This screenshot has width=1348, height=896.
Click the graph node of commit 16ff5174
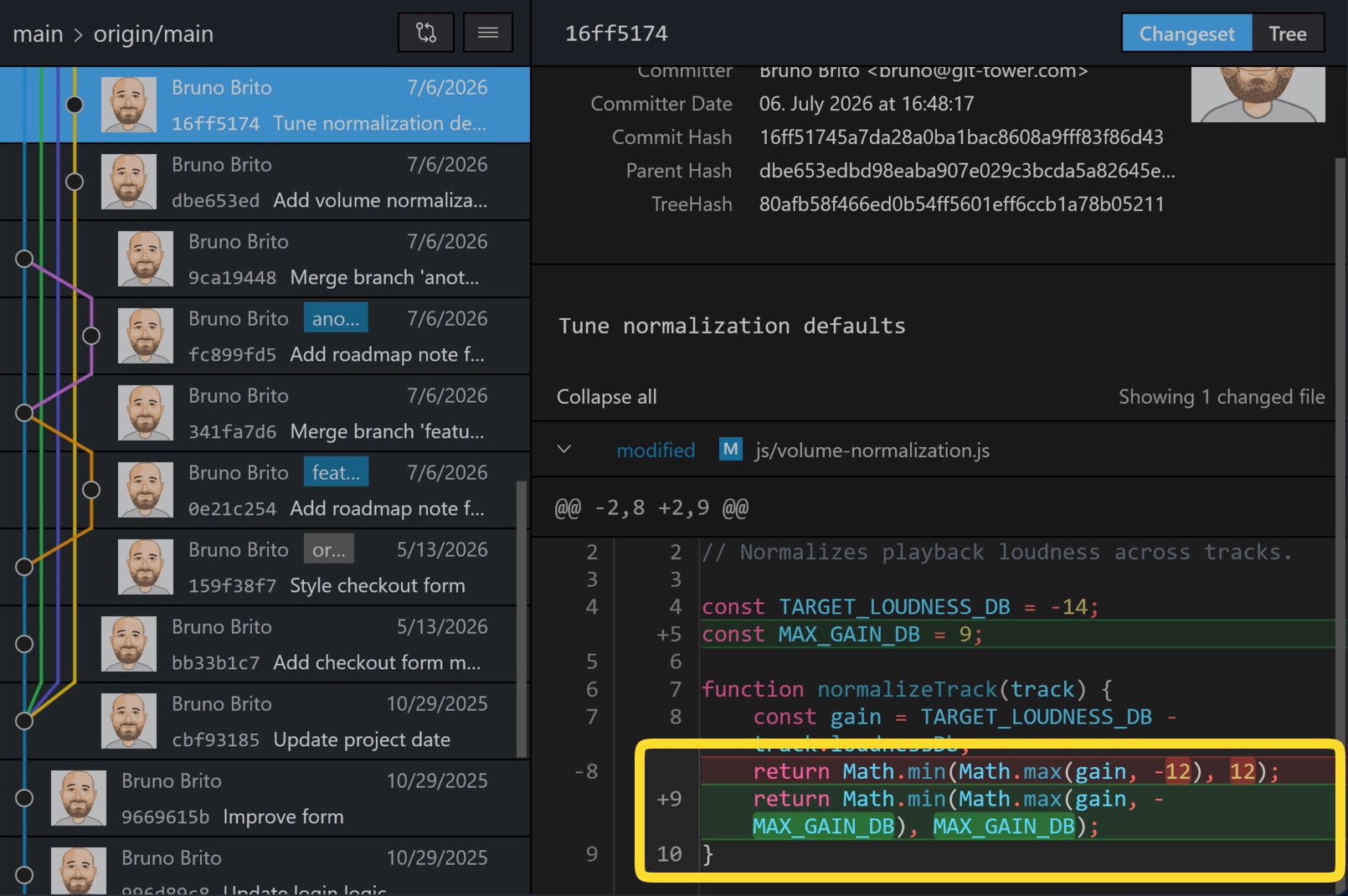(75, 105)
